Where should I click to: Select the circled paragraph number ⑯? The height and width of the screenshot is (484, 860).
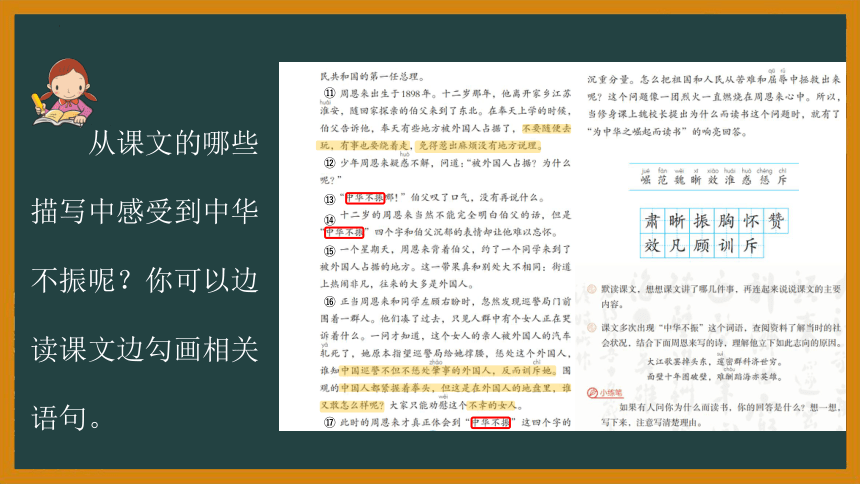click(x=329, y=302)
